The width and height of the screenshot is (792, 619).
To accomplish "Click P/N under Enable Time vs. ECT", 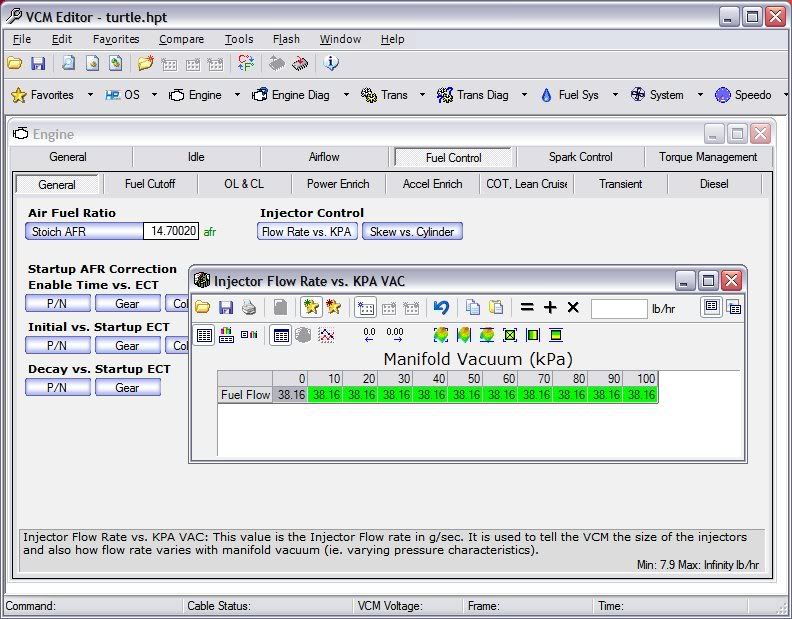I will coord(58,304).
